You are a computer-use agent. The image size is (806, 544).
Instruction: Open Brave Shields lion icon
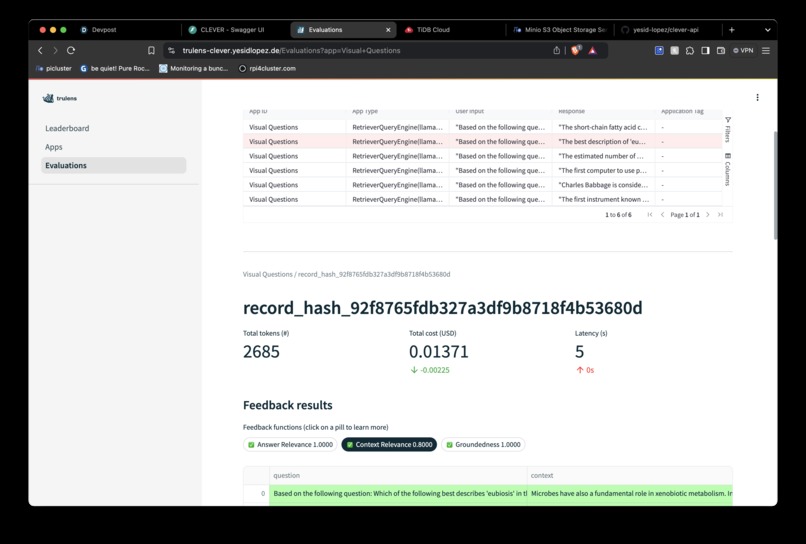(576, 50)
